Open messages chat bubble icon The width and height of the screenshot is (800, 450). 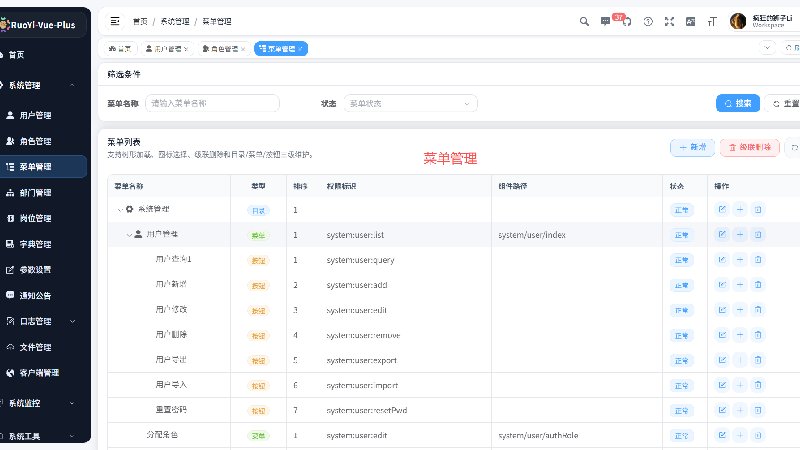605,21
